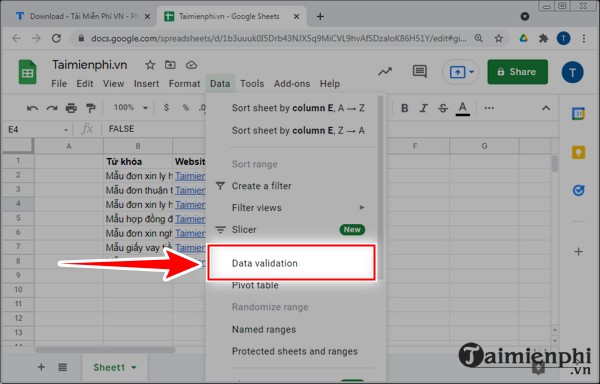Bookmark this page star icon
This screenshot has height=384, width=600.
pyautogui.click(x=498, y=38)
